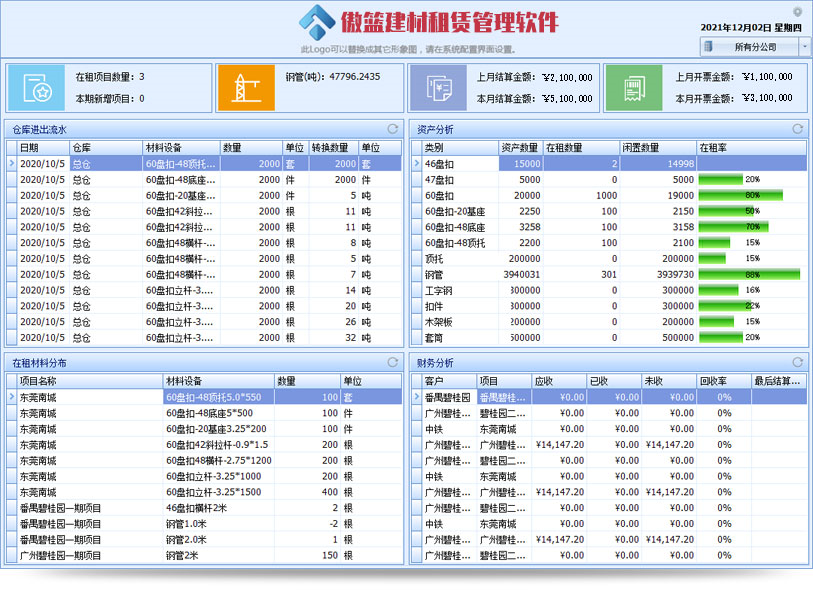Screen dimensions: 813x596
Task: Refresh the 财务分析 panel
Action: [x=796, y=361]
